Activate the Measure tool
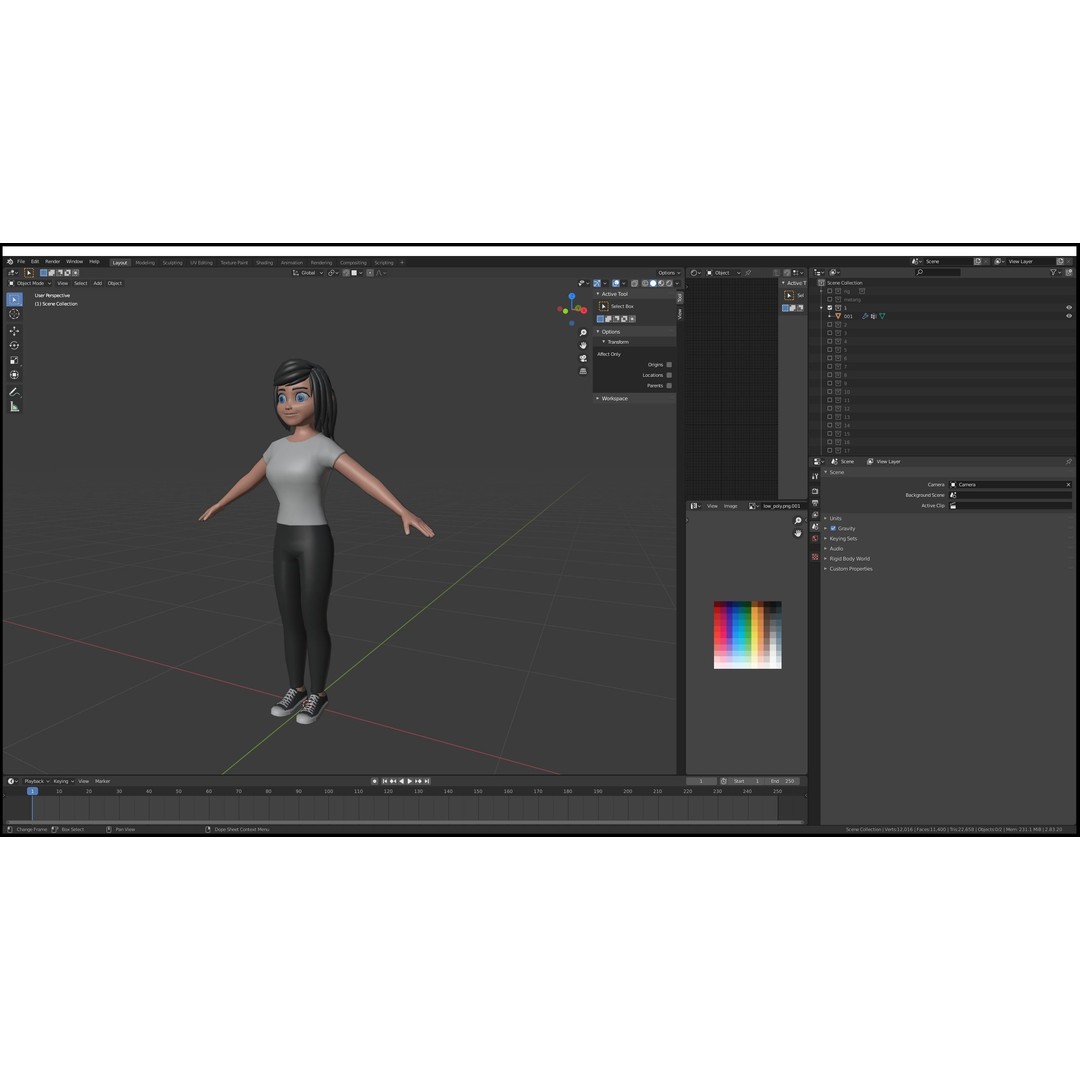 click(x=14, y=406)
